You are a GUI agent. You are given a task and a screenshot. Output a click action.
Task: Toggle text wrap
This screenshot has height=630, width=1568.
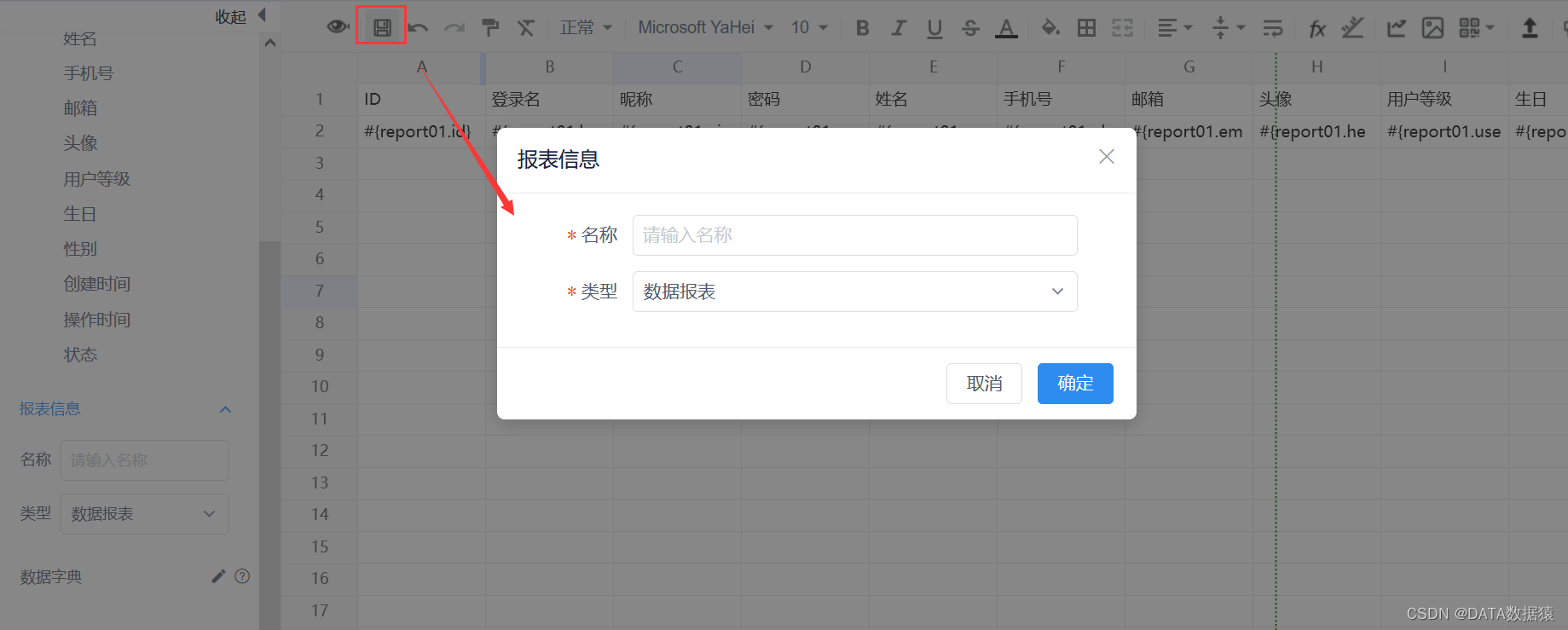[x=1273, y=28]
